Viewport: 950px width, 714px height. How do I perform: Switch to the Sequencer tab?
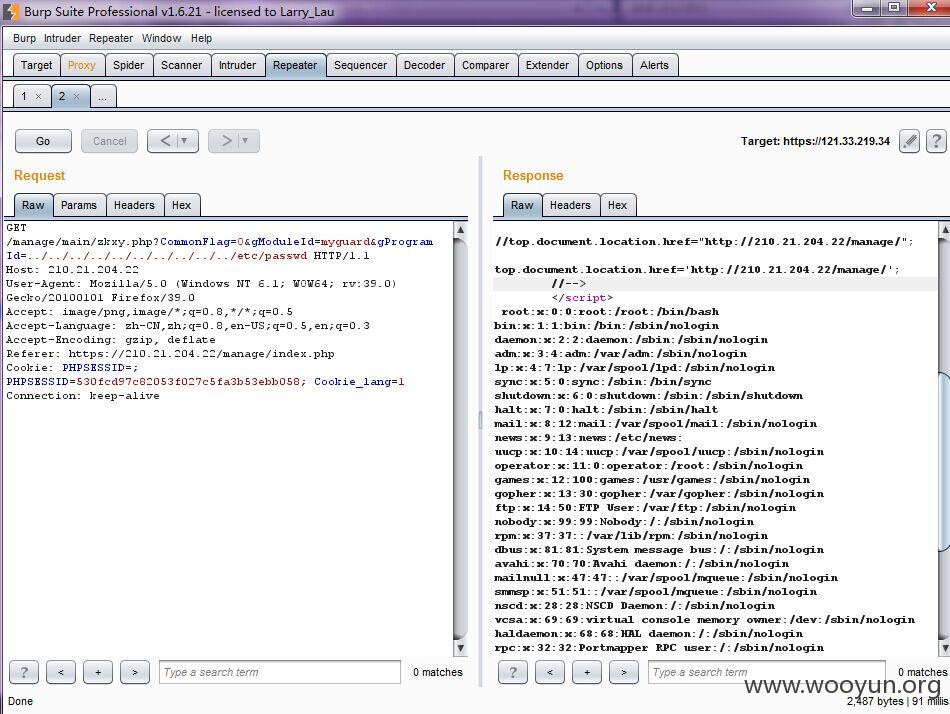coord(360,65)
